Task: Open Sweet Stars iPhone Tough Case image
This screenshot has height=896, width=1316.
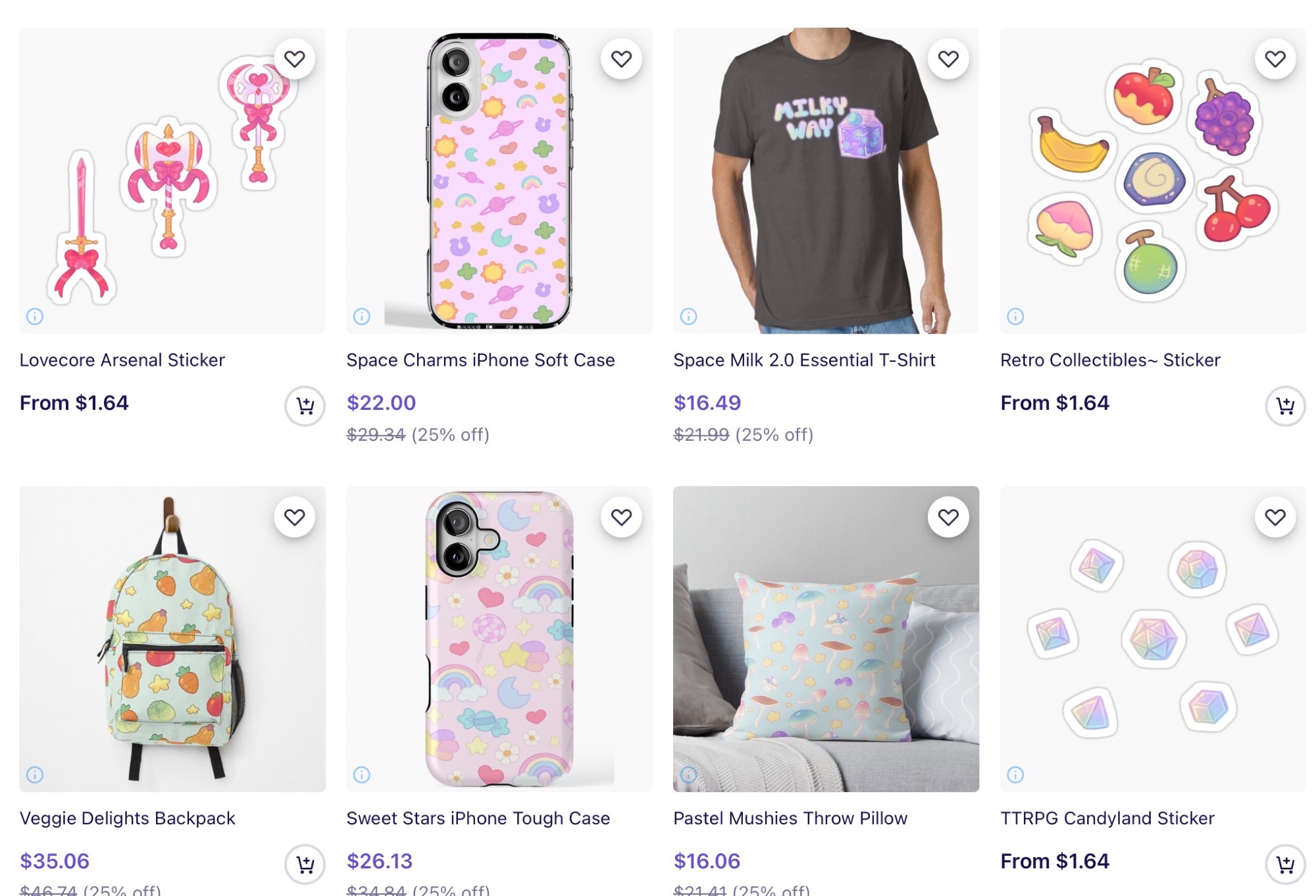Action: click(499, 638)
